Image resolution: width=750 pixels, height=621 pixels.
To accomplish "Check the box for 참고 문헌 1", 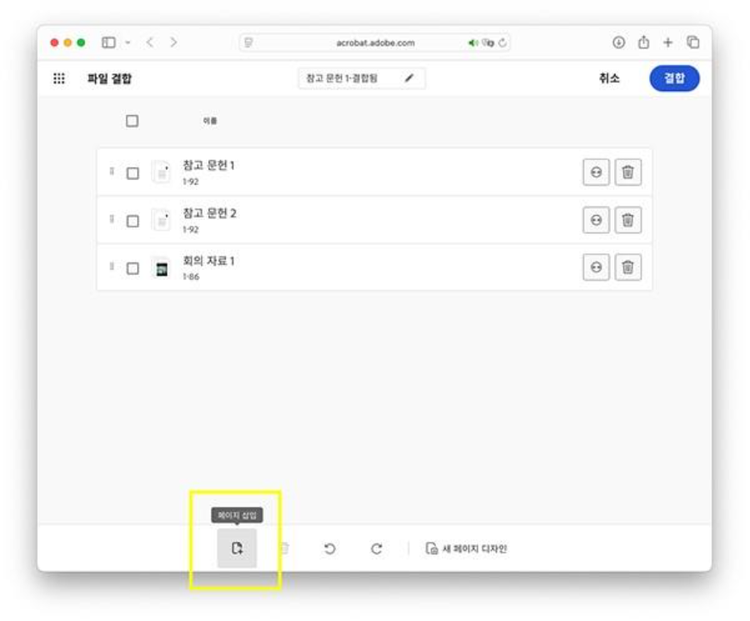I will click(x=132, y=173).
